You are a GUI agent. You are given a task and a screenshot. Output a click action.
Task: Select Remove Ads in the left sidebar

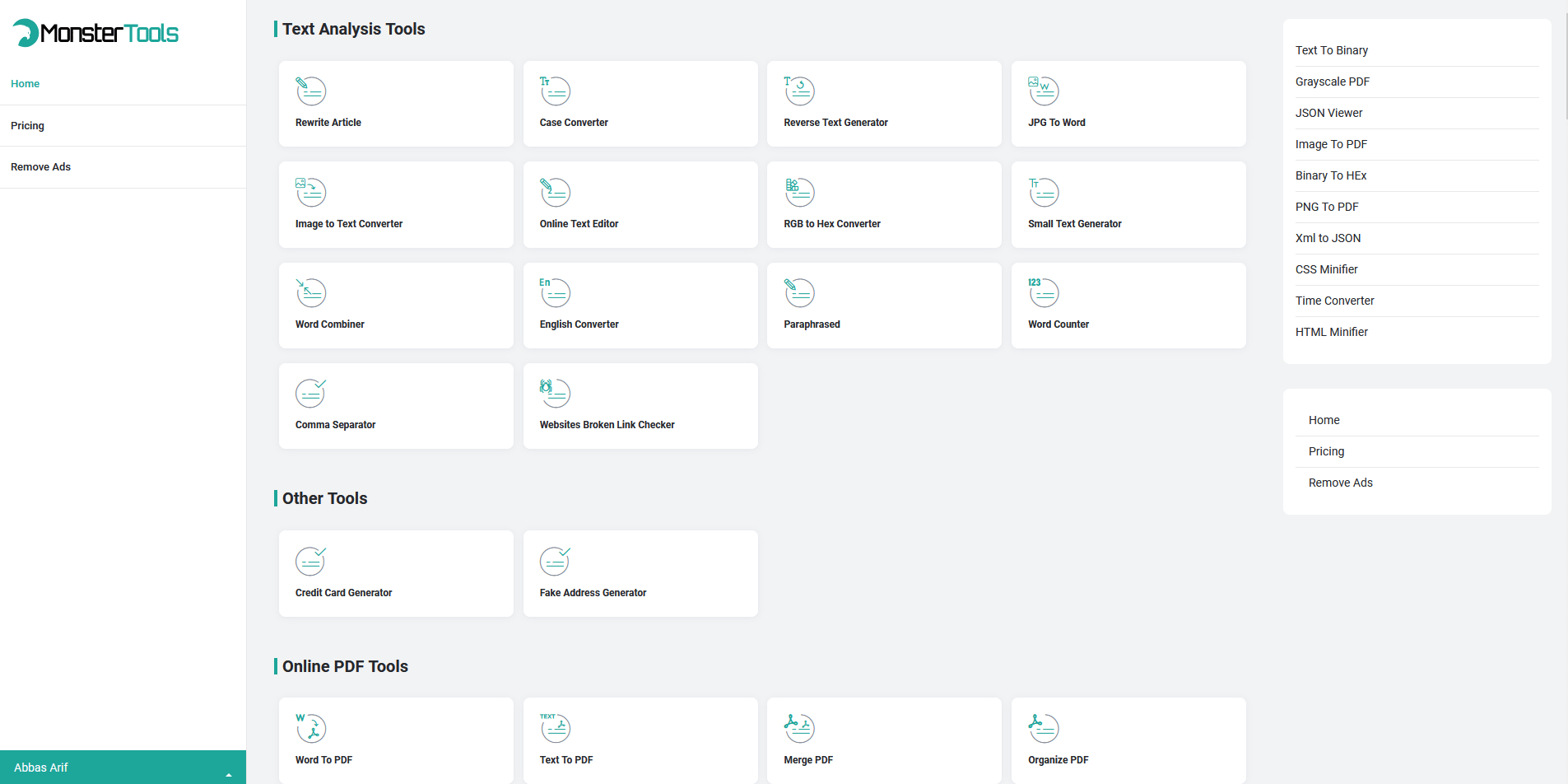[x=40, y=167]
